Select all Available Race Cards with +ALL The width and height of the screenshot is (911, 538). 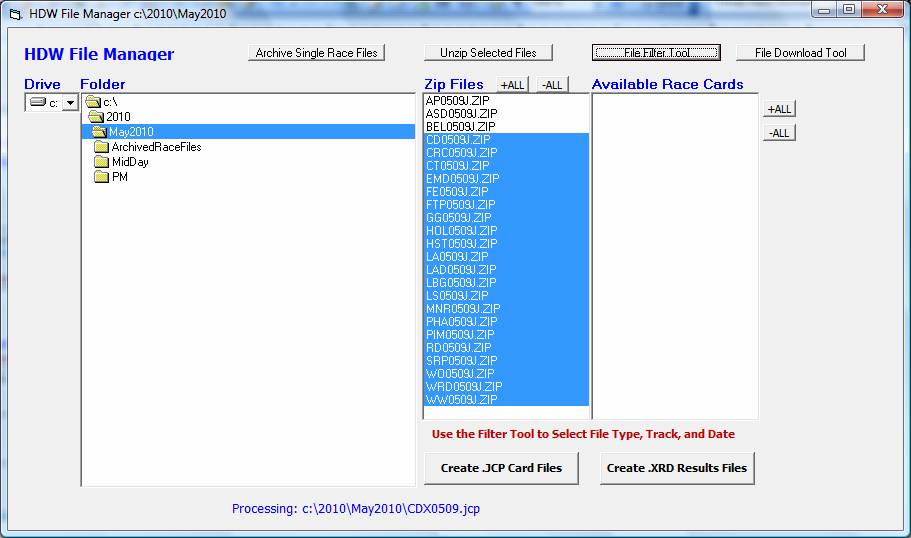tap(779, 109)
